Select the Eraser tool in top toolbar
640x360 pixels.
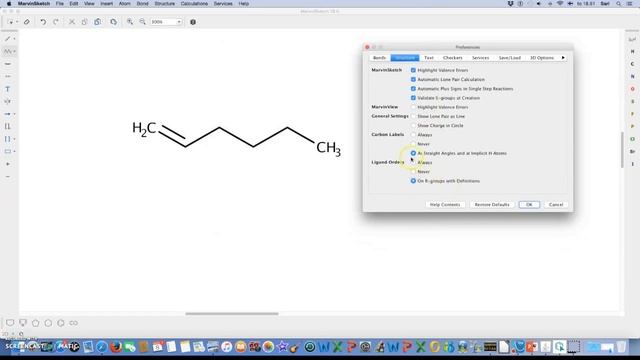point(27,22)
